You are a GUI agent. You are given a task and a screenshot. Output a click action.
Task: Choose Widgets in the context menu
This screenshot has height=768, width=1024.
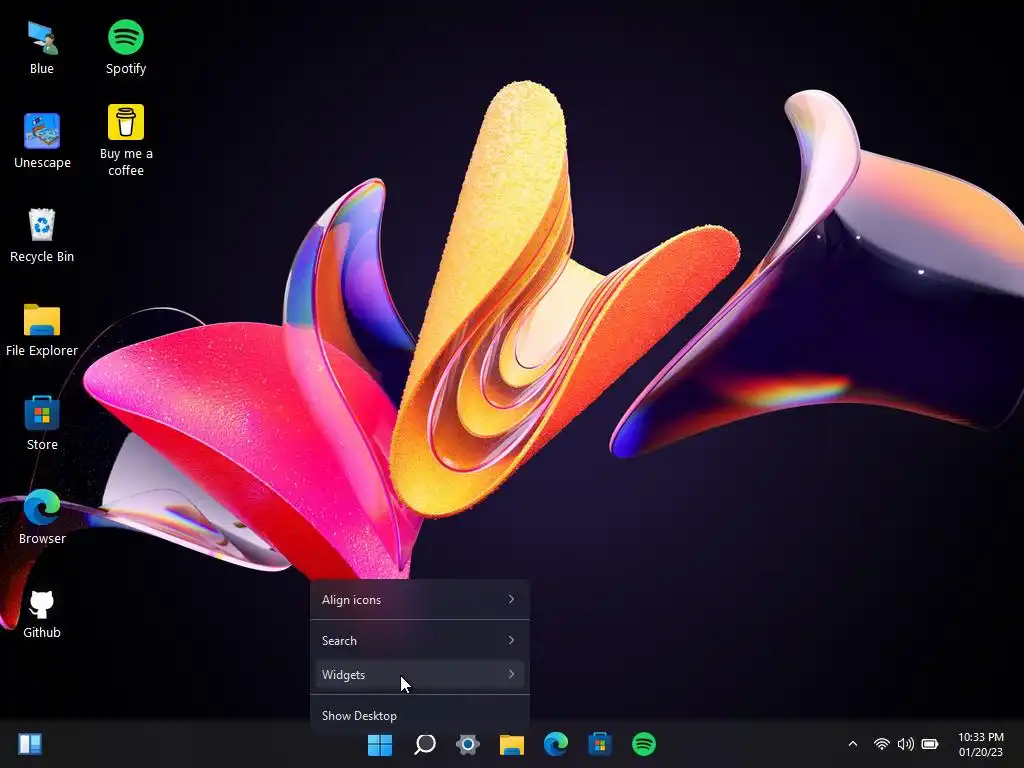click(419, 675)
